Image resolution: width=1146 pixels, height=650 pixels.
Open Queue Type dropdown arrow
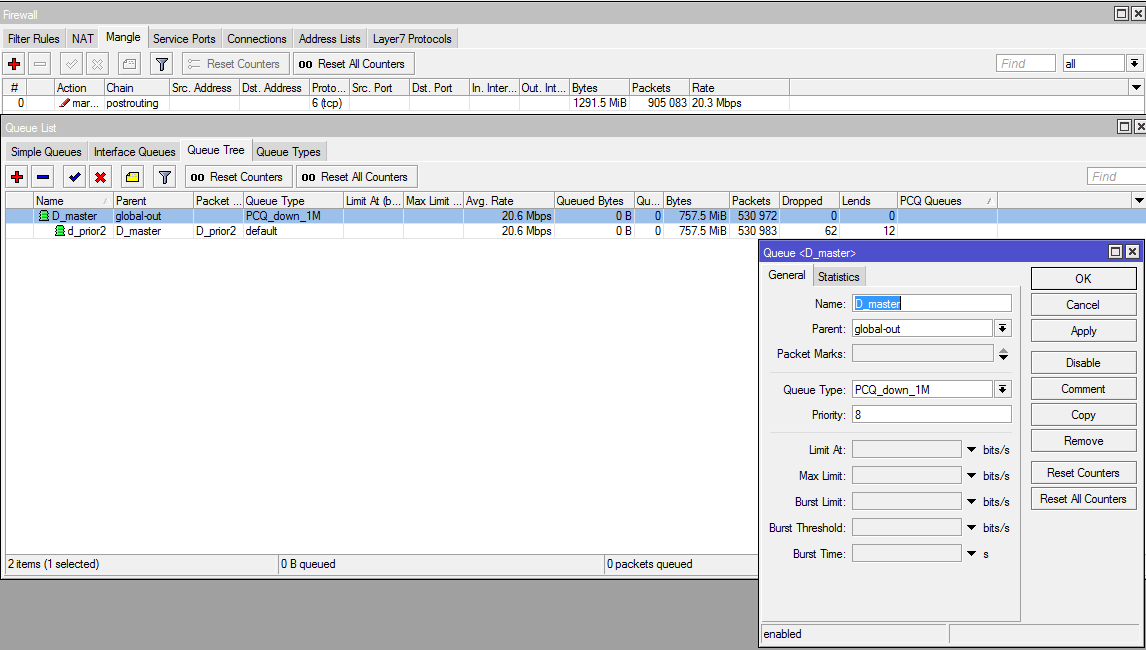[1003, 389]
